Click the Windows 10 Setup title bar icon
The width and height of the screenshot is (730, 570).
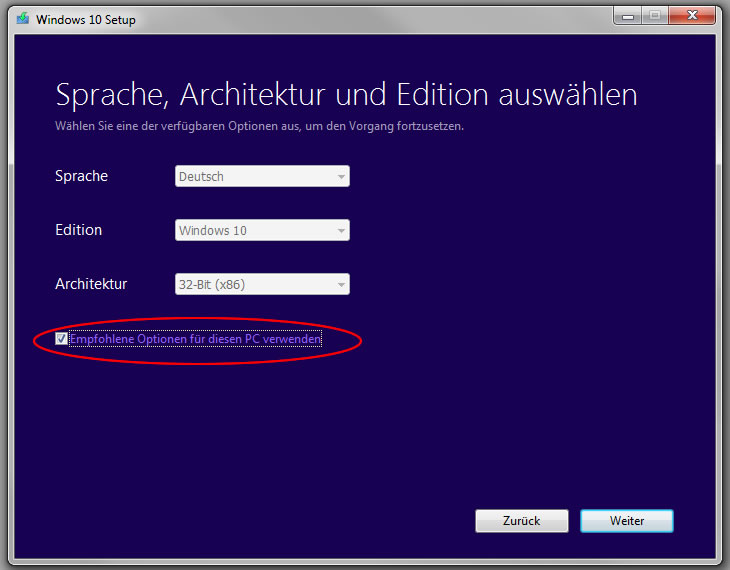coord(22,19)
